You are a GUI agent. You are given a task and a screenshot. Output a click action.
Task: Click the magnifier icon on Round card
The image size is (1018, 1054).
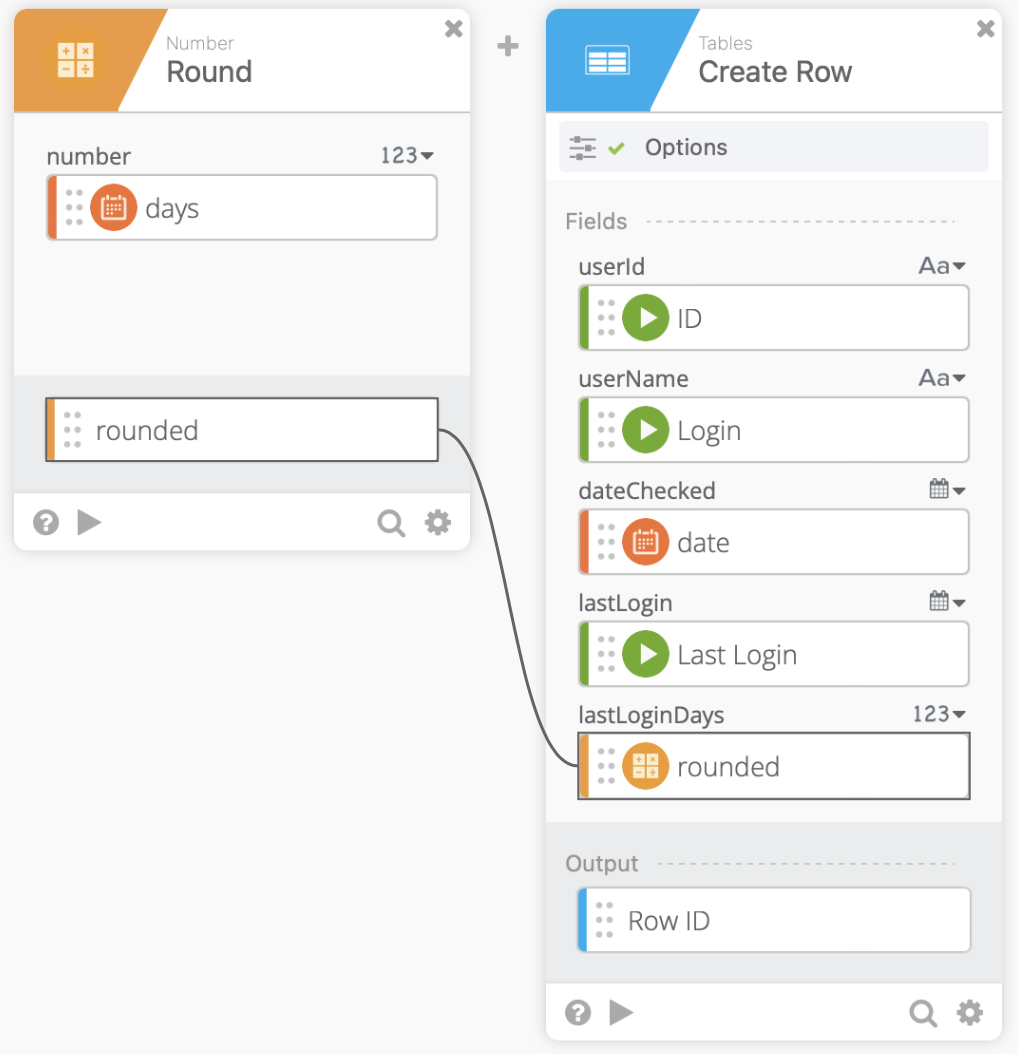[x=391, y=522]
